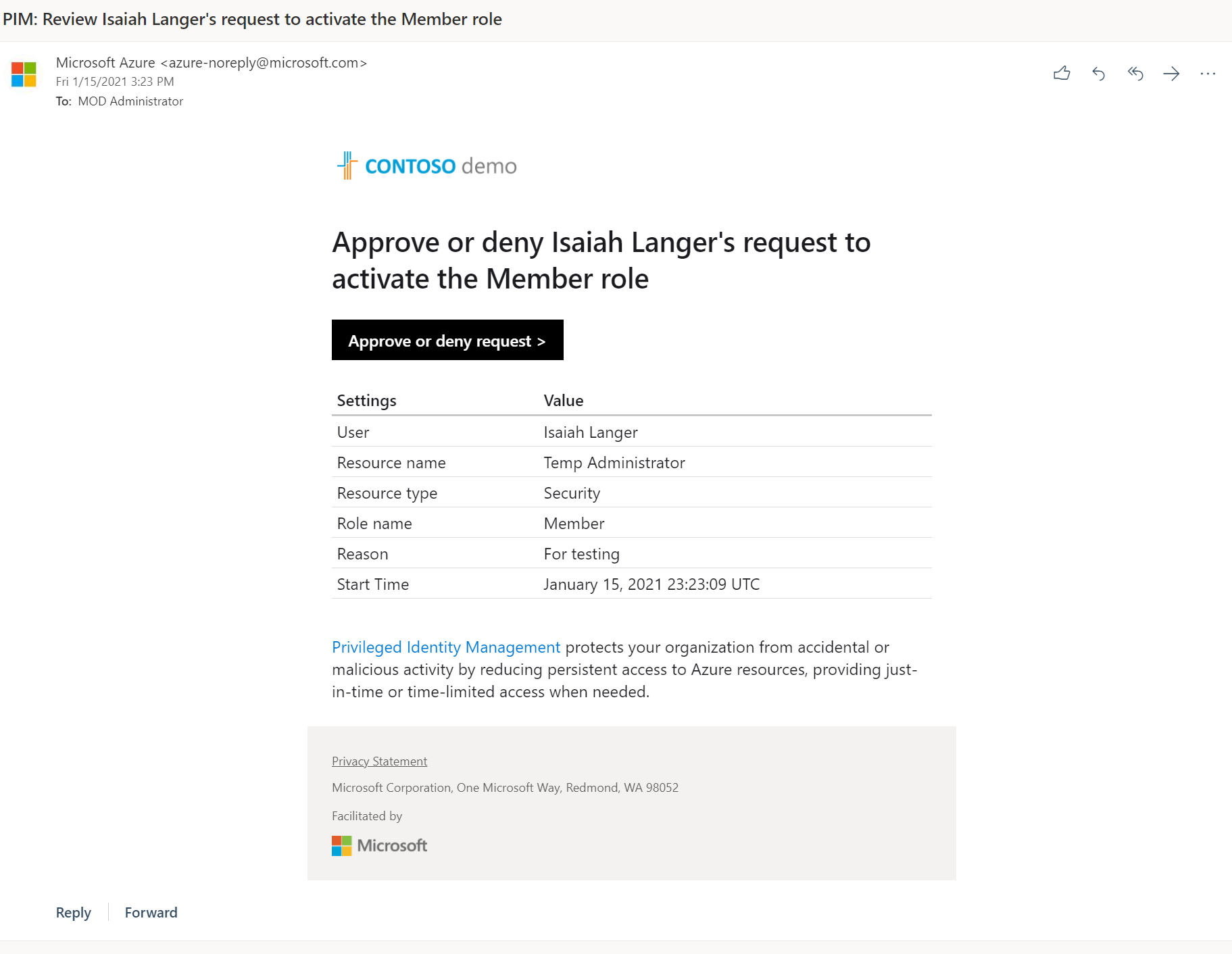Click Approve or deny request button
This screenshot has width=1232, height=954.
click(x=447, y=340)
